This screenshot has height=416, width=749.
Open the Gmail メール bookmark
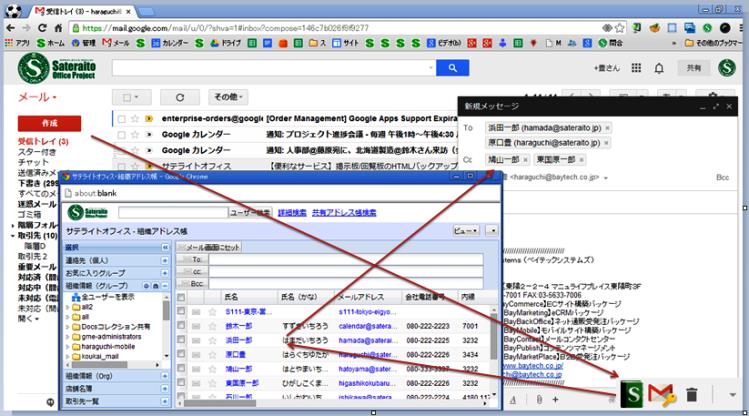116,43
